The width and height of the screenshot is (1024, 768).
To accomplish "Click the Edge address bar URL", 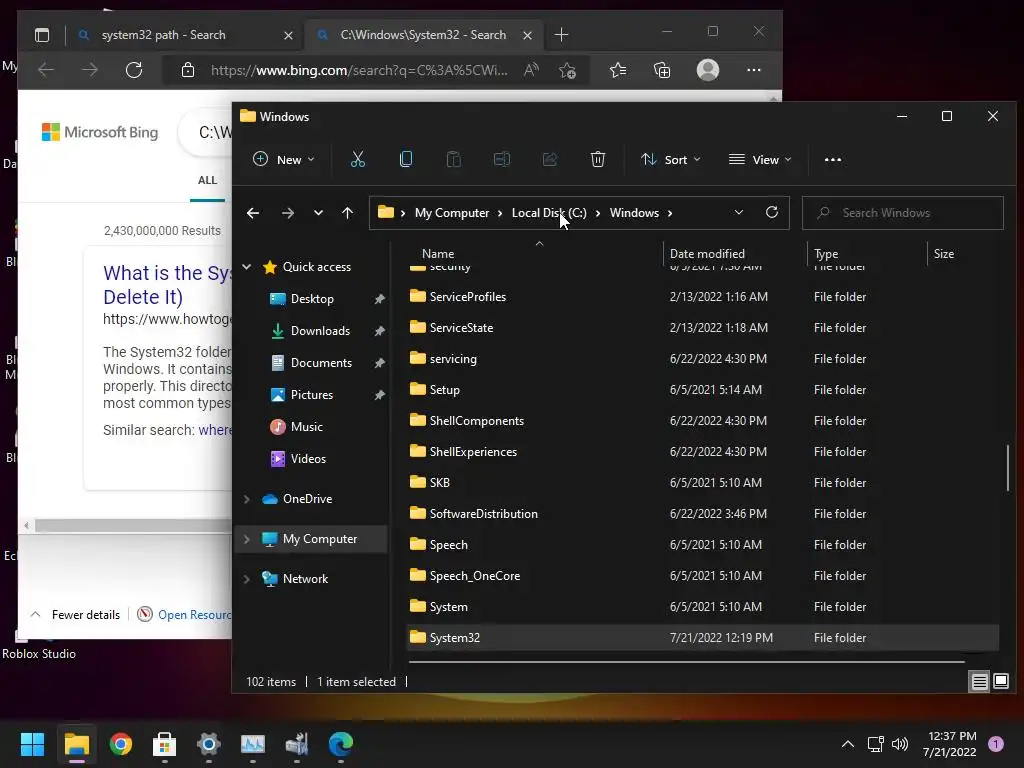I will coord(359,70).
